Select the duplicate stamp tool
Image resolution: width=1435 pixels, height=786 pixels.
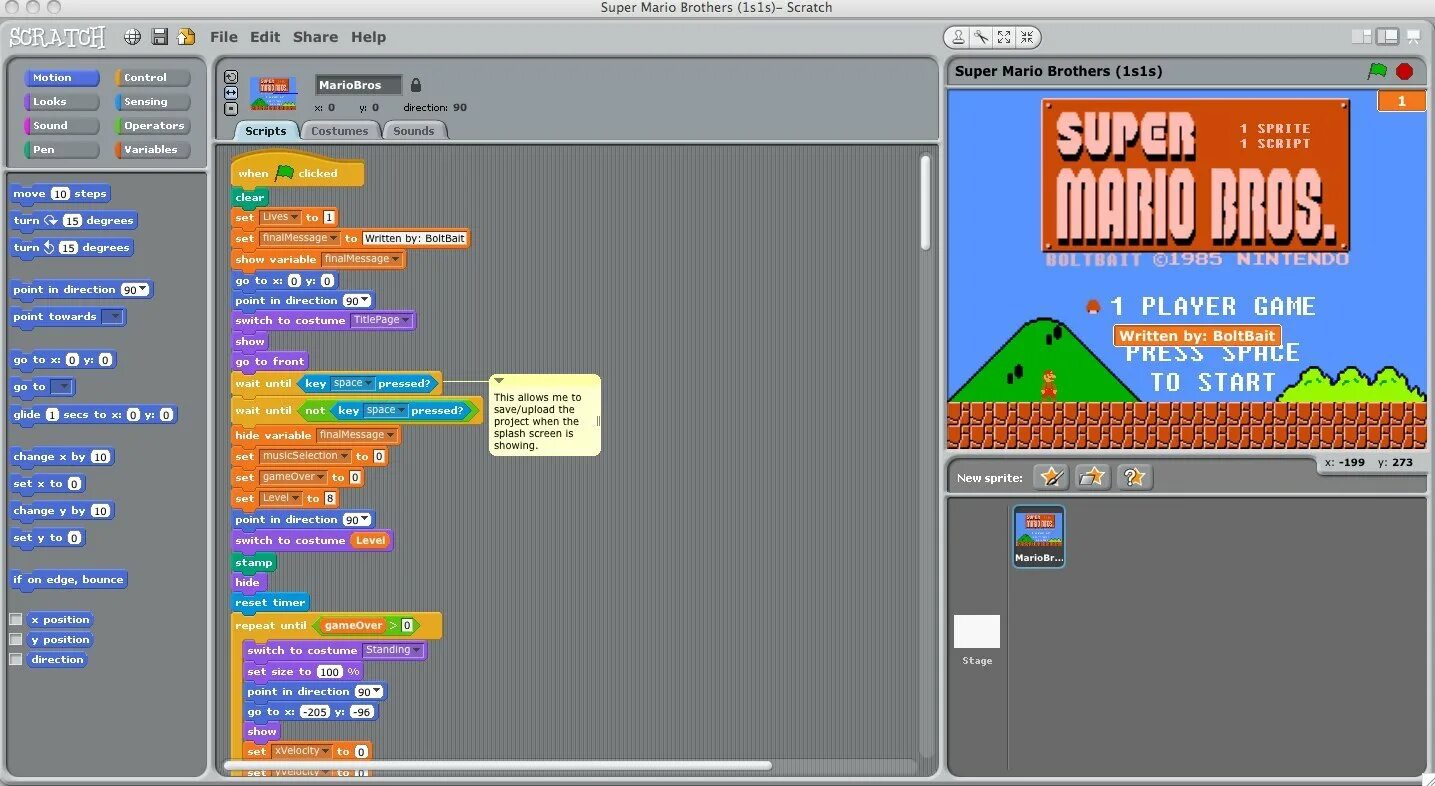click(958, 37)
